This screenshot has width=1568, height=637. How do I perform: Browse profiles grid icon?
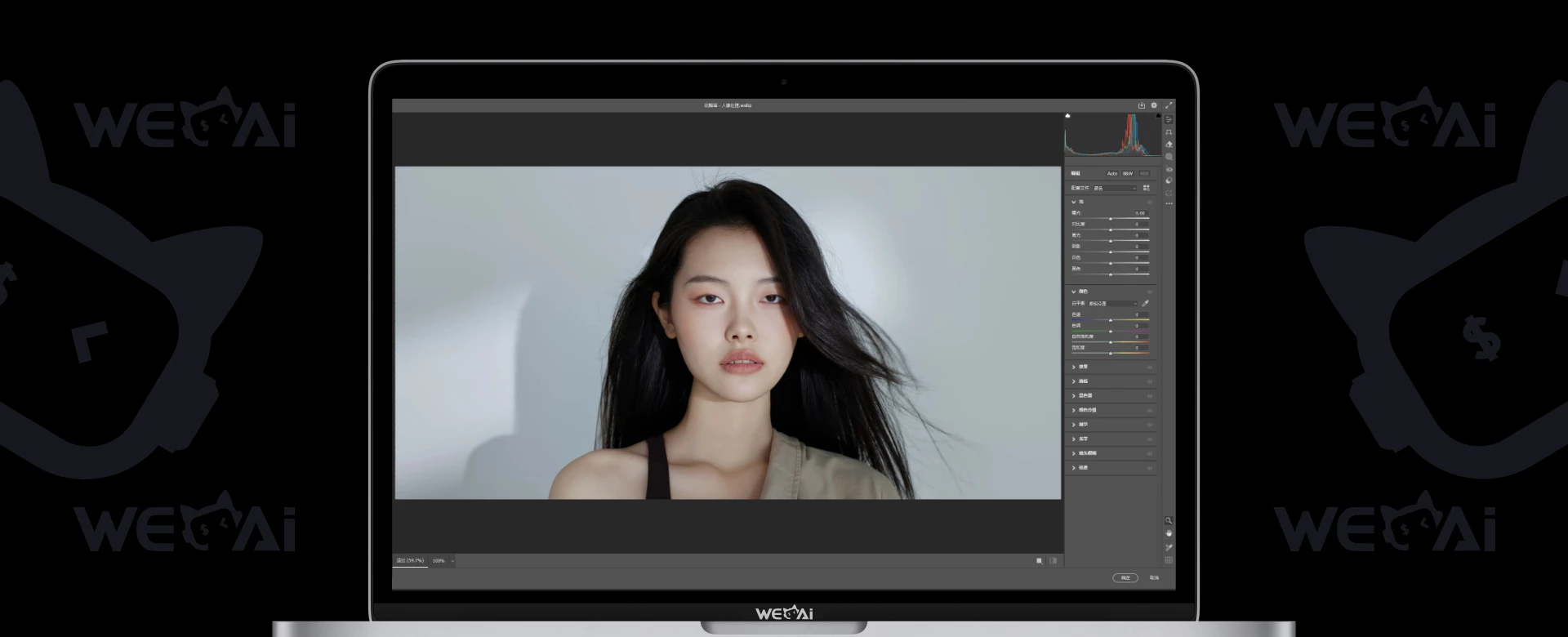[1146, 188]
